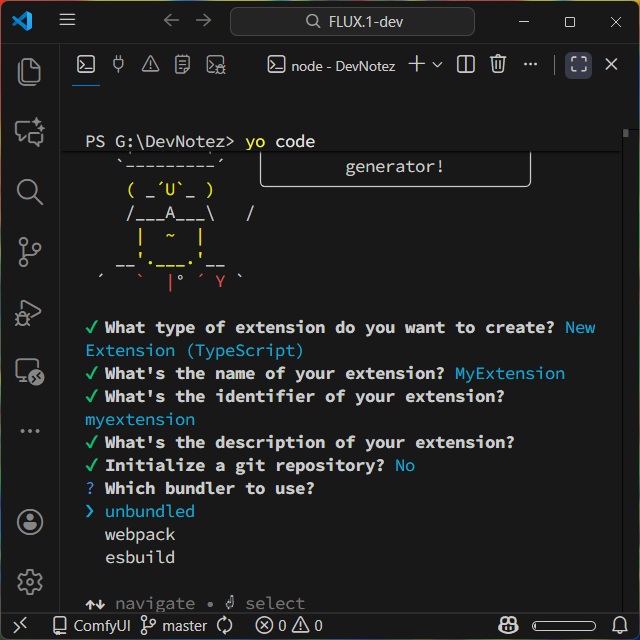Open the Manage gear settings

29,581
